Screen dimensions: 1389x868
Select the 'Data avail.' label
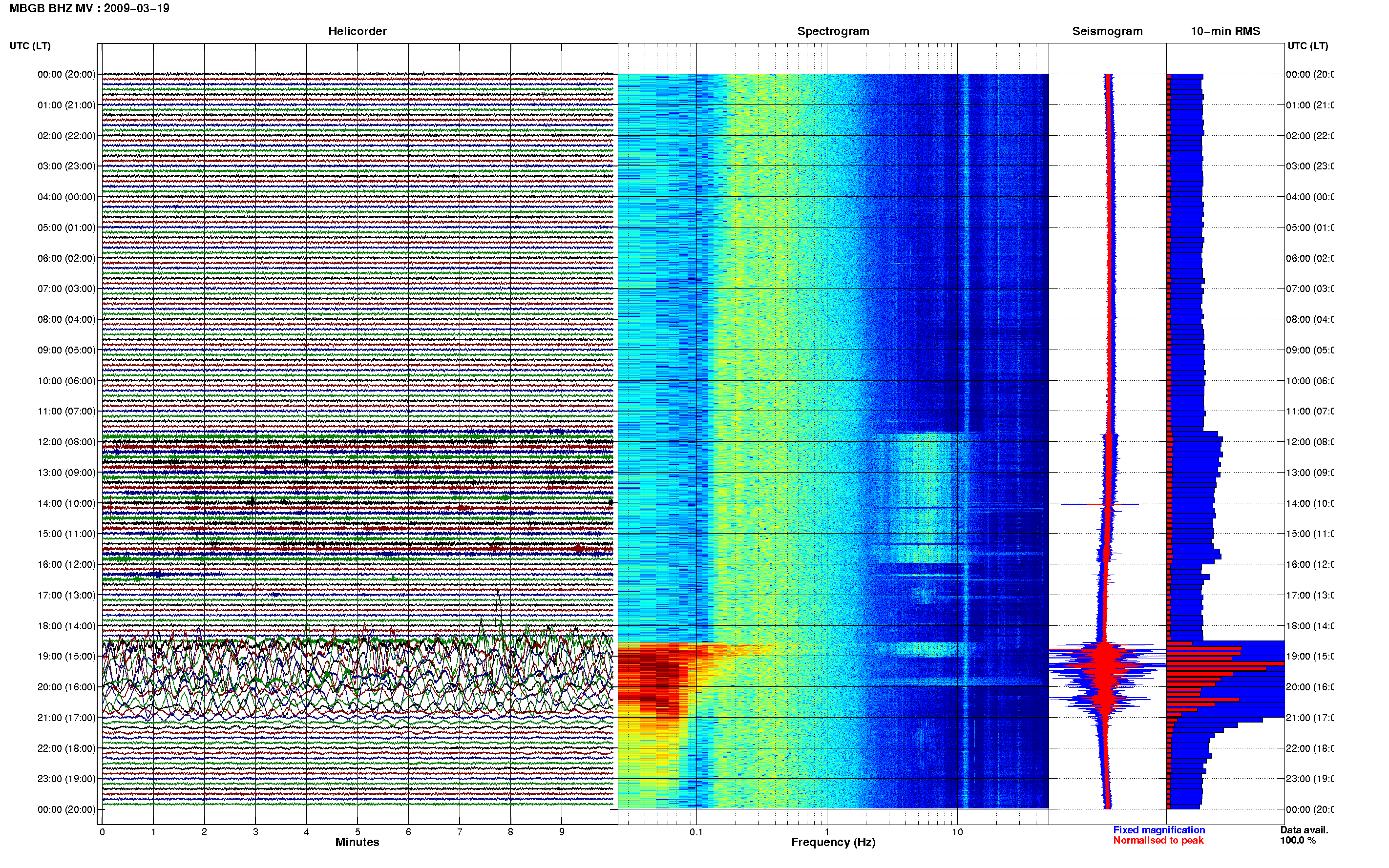(1304, 830)
